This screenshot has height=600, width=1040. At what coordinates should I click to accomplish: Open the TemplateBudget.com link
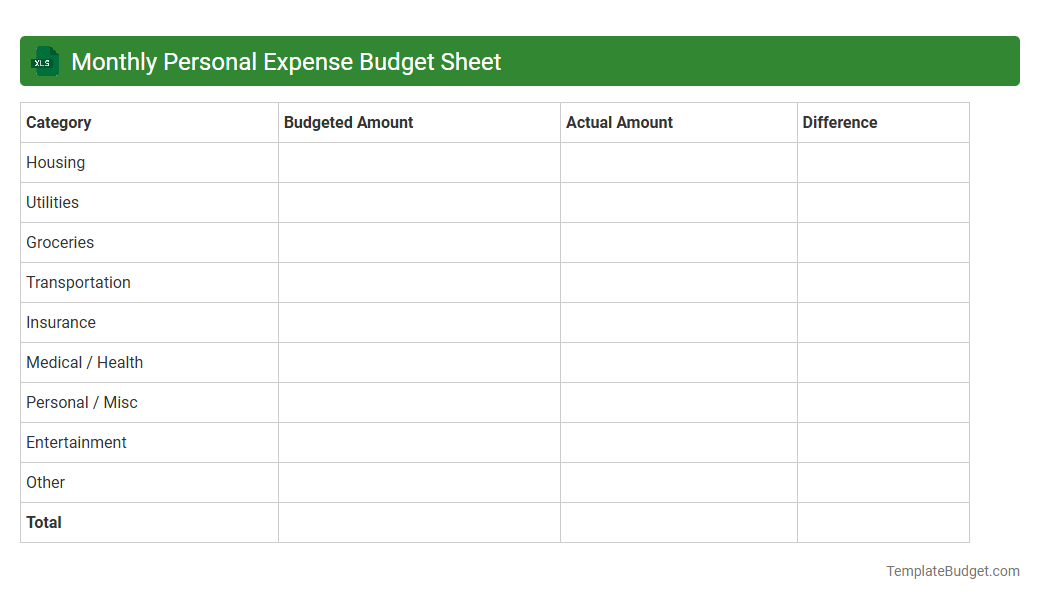pos(953,571)
